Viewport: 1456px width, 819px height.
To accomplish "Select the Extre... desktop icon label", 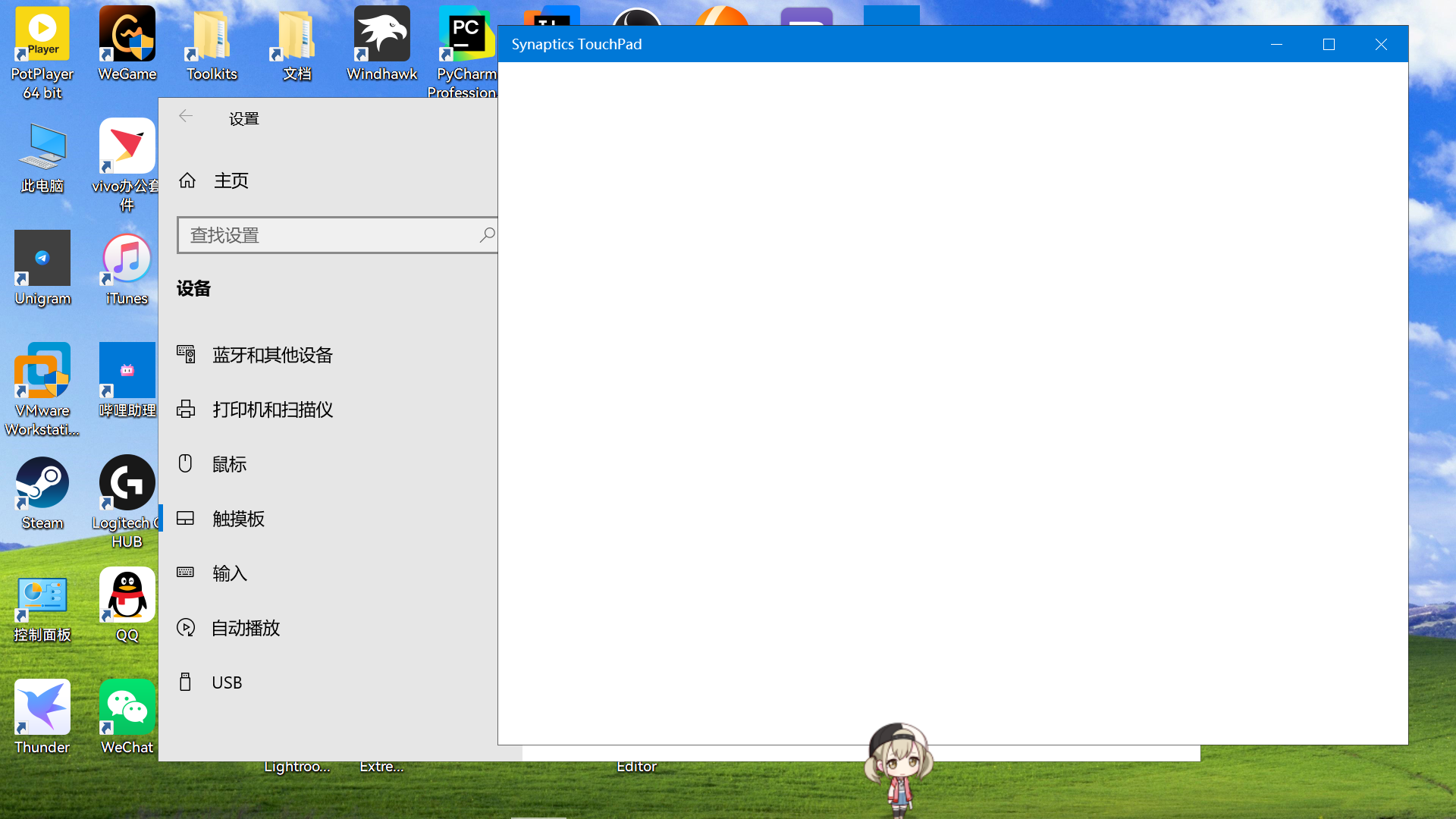I will (381, 767).
